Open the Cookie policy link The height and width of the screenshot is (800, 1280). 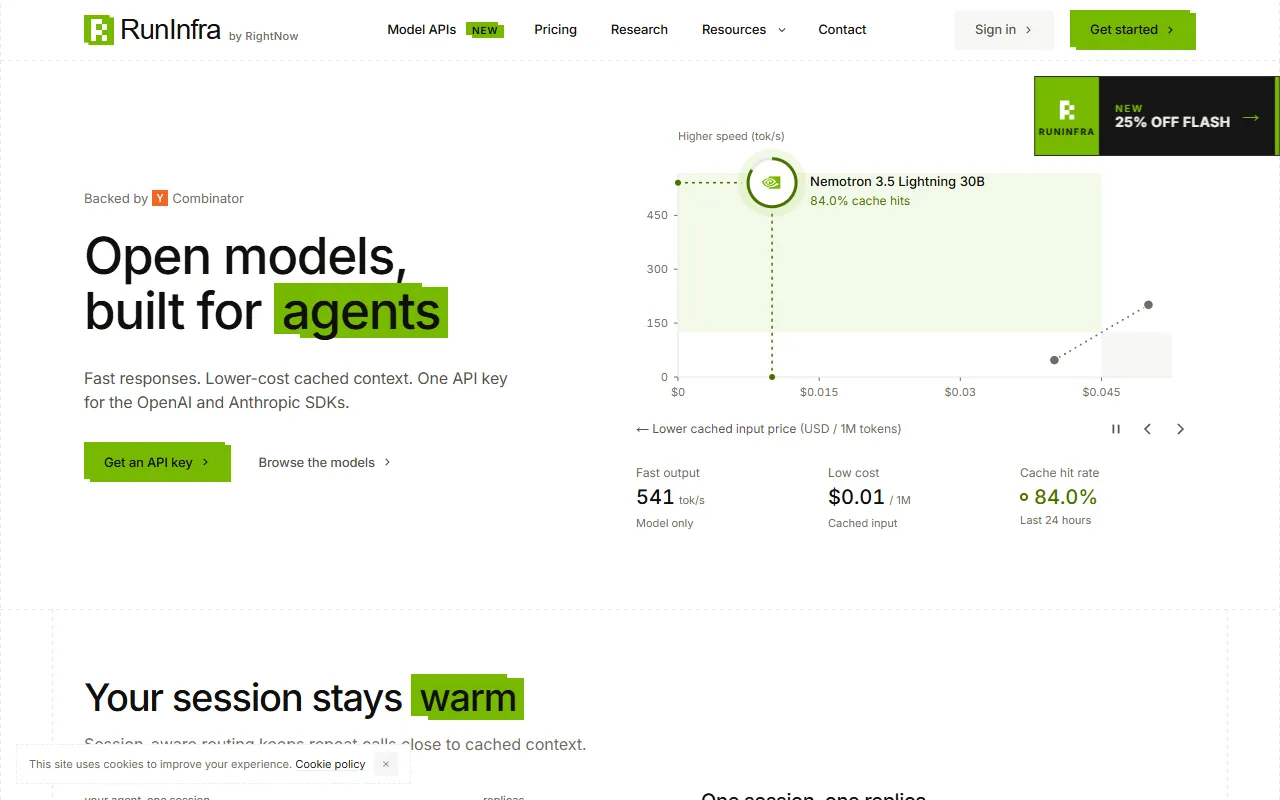(x=330, y=764)
